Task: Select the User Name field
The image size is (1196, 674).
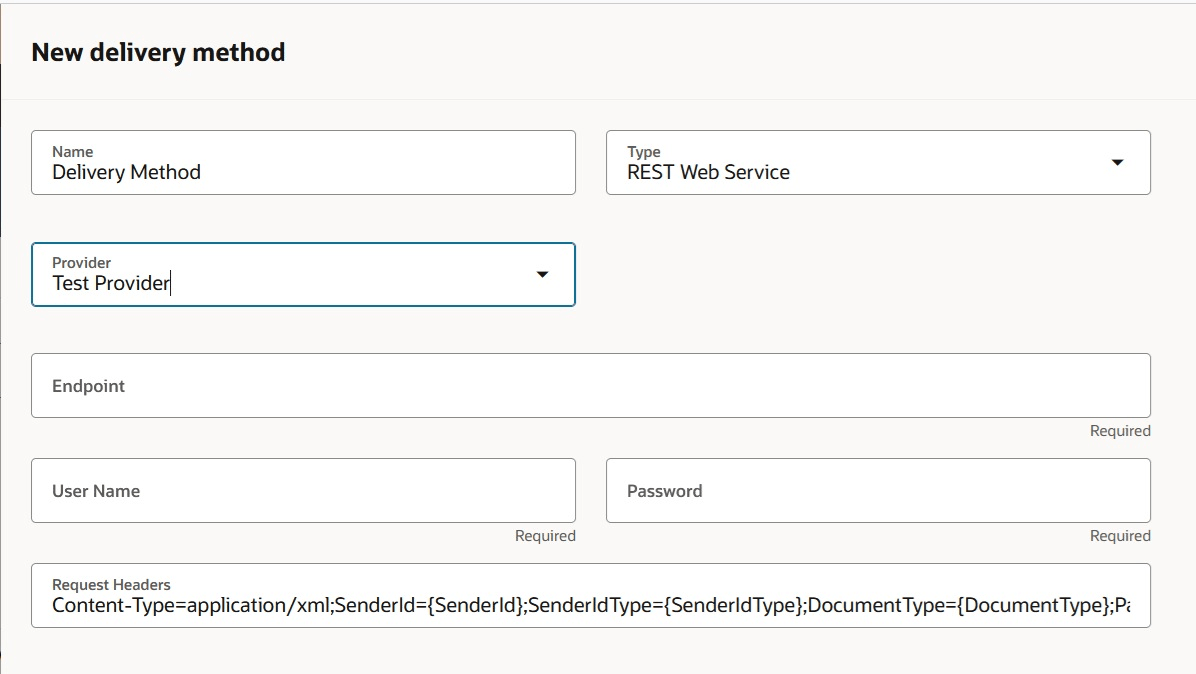Action: coord(303,491)
